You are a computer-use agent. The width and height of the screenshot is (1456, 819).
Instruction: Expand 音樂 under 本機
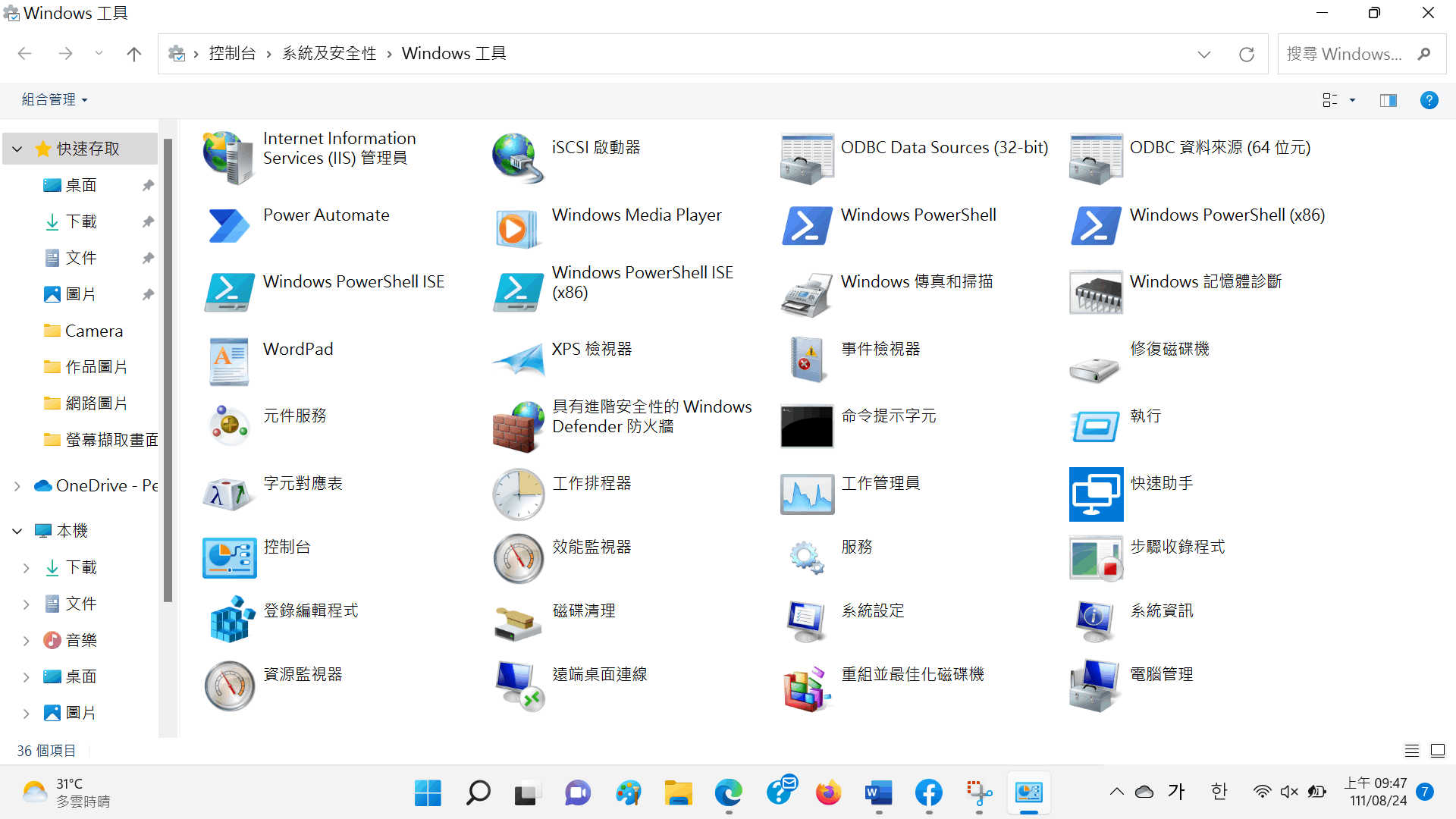tap(27, 640)
